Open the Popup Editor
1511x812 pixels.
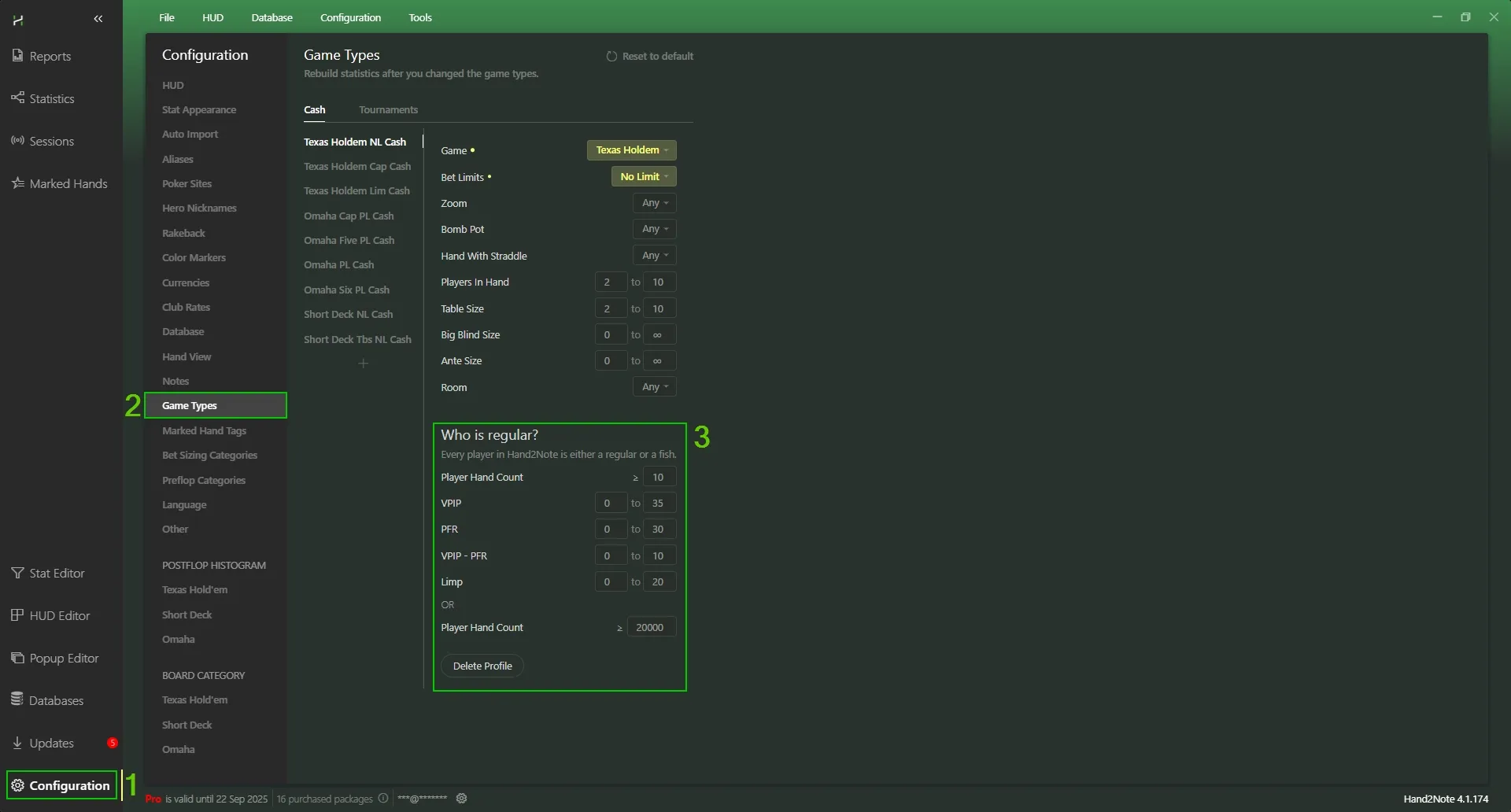pyautogui.click(x=17, y=658)
